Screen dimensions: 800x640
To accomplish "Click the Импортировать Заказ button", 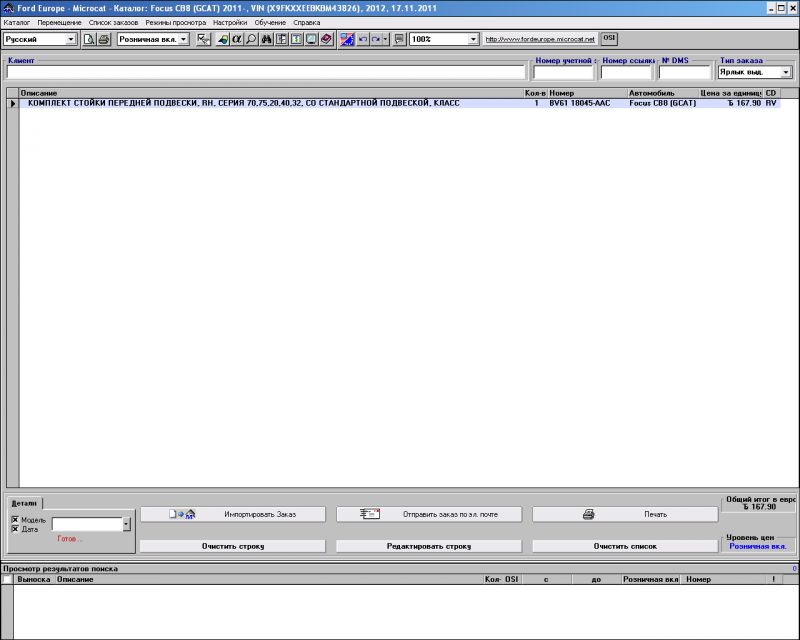I will [233, 514].
